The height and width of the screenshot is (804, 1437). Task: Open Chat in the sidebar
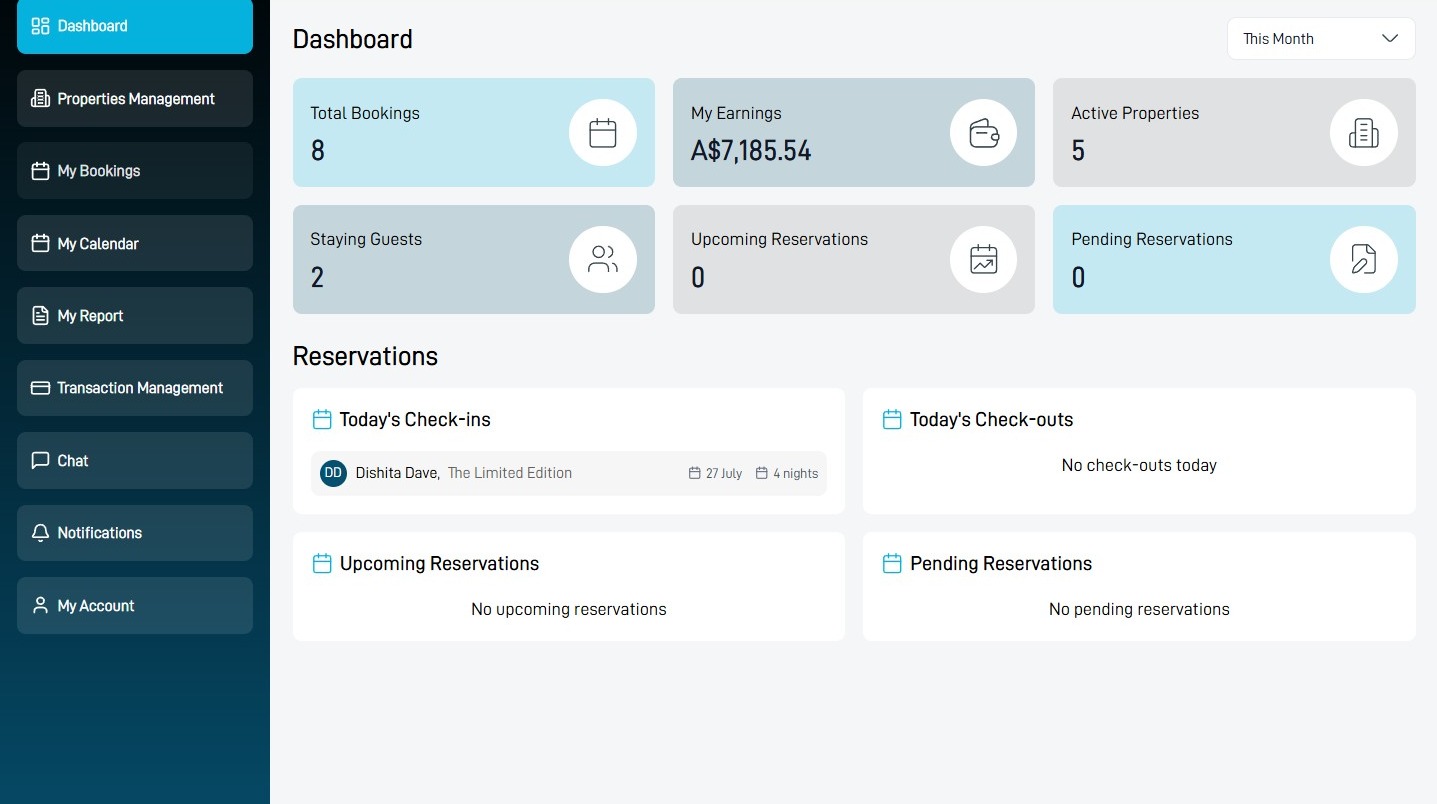pyautogui.click(x=135, y=461)
